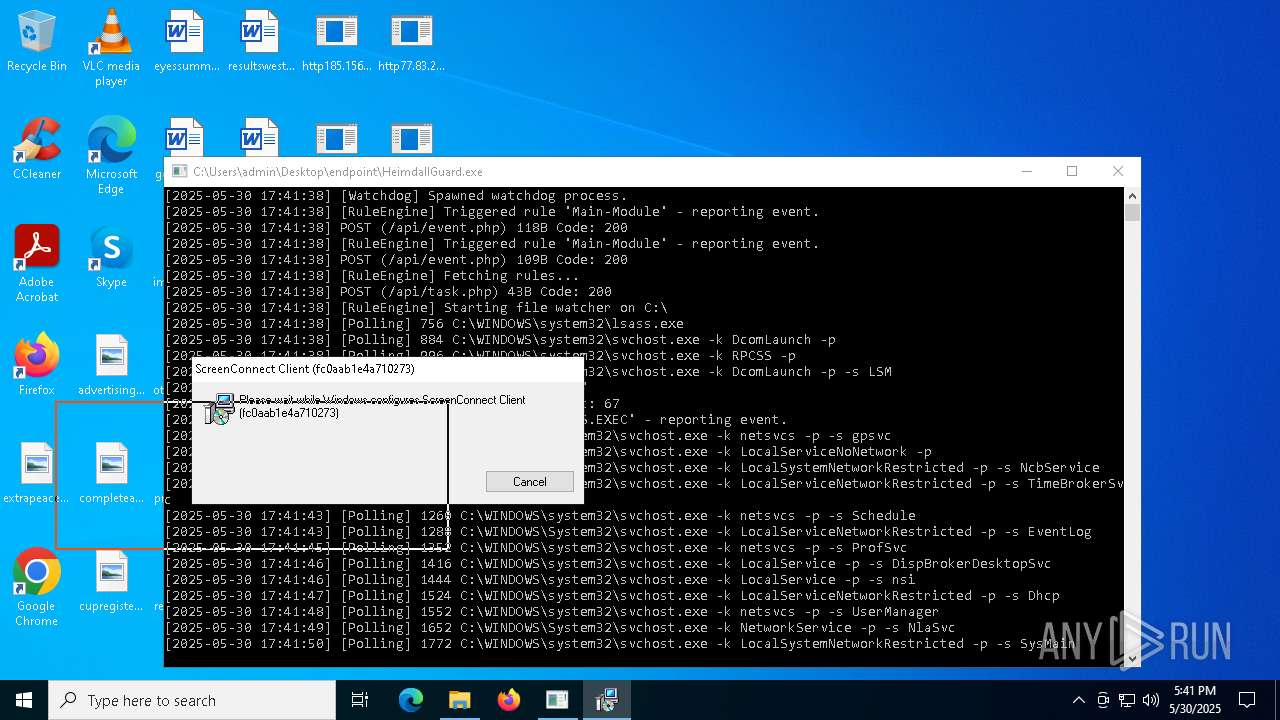Screen dimensions: 1280x720
Task: Click the taskbar search box
Action: tap(192, 700)
